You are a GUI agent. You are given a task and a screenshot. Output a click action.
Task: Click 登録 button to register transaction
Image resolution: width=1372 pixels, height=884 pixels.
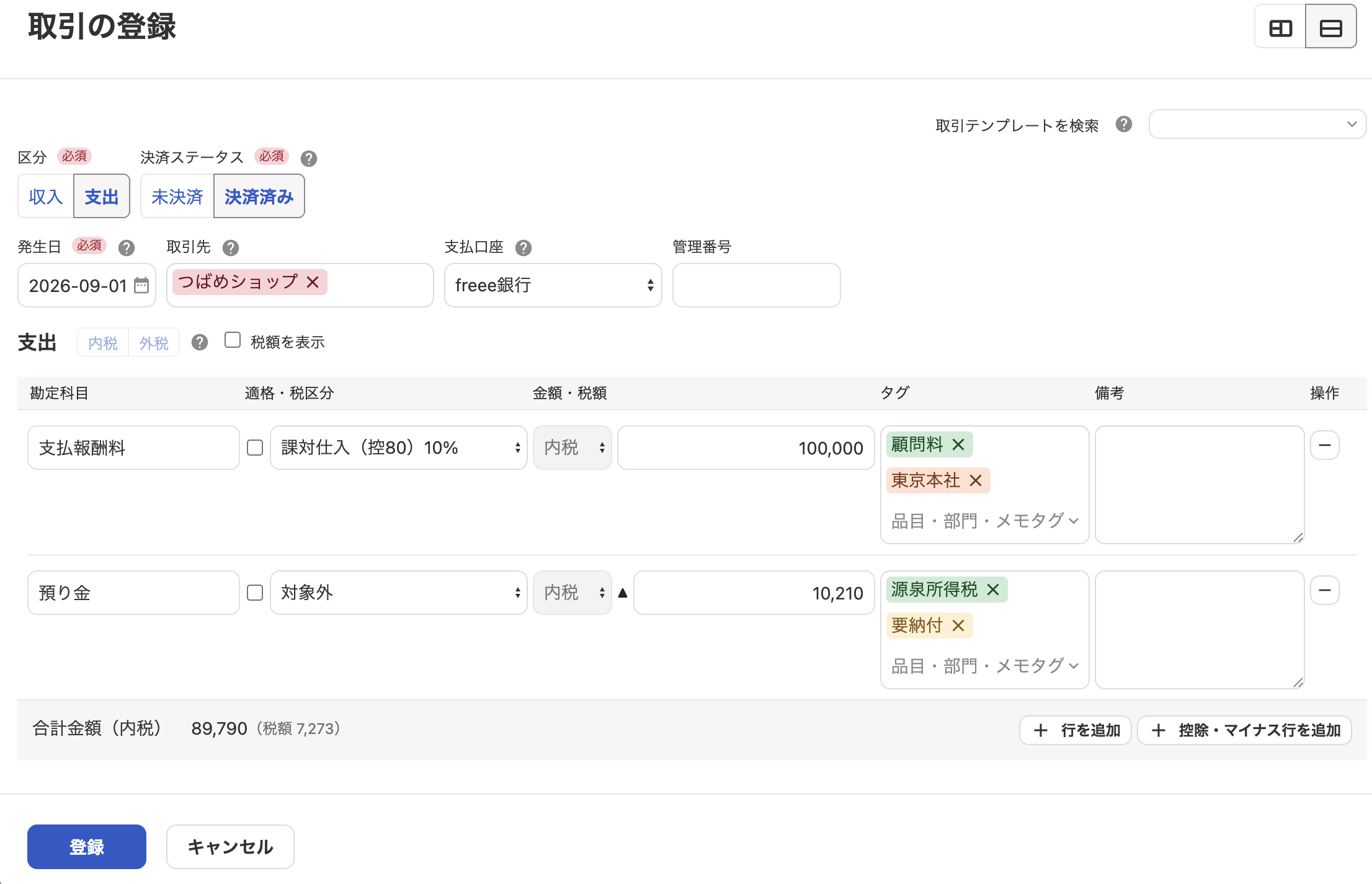coord(87,847)
